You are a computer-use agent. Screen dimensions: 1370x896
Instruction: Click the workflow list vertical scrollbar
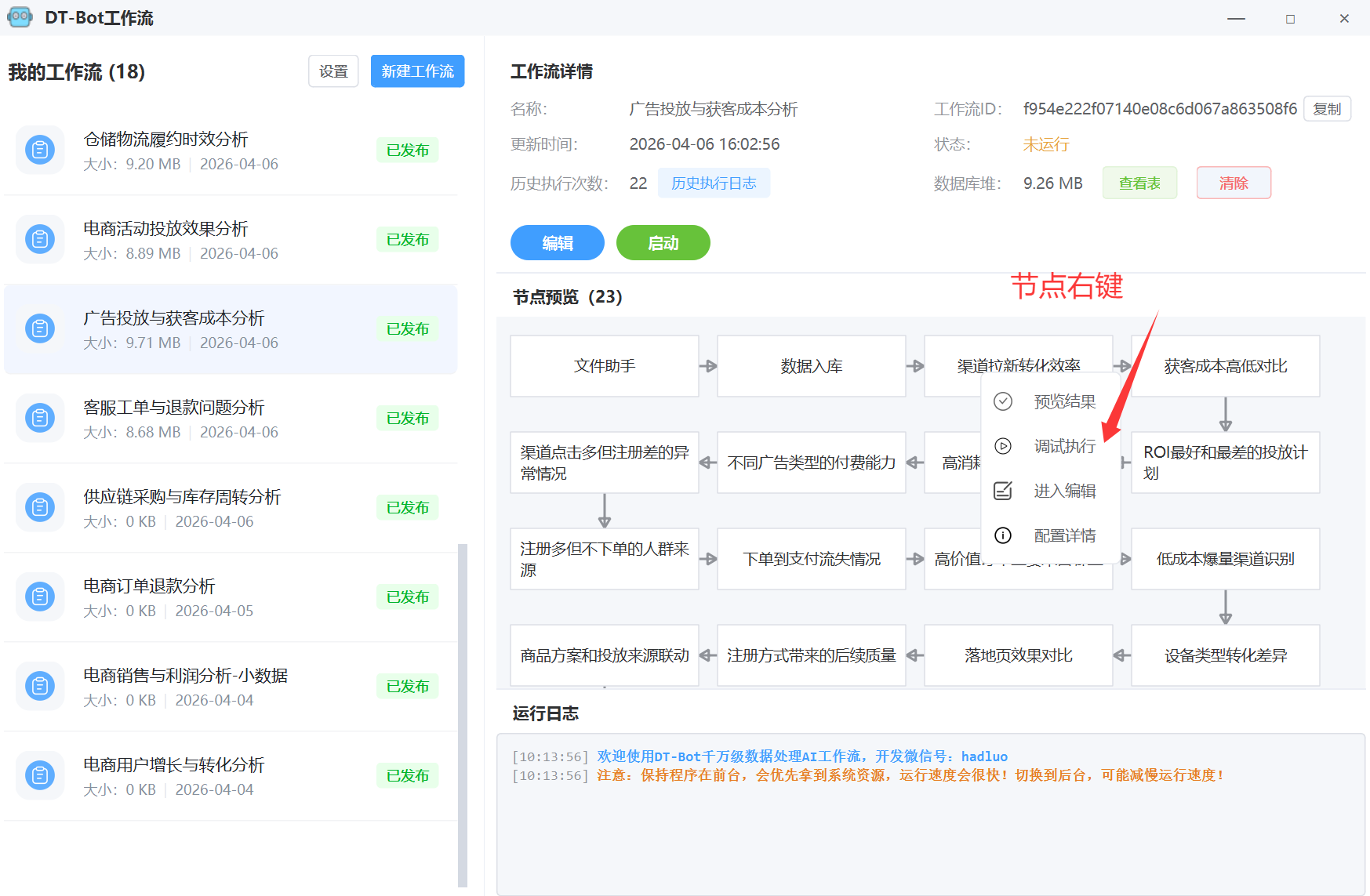(463, 713)
